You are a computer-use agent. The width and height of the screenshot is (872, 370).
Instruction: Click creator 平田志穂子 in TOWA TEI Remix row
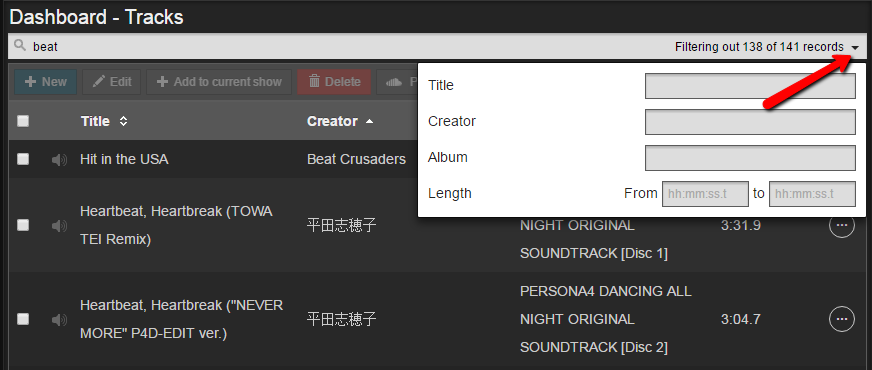pyautogui.click(x=341, y=225)
